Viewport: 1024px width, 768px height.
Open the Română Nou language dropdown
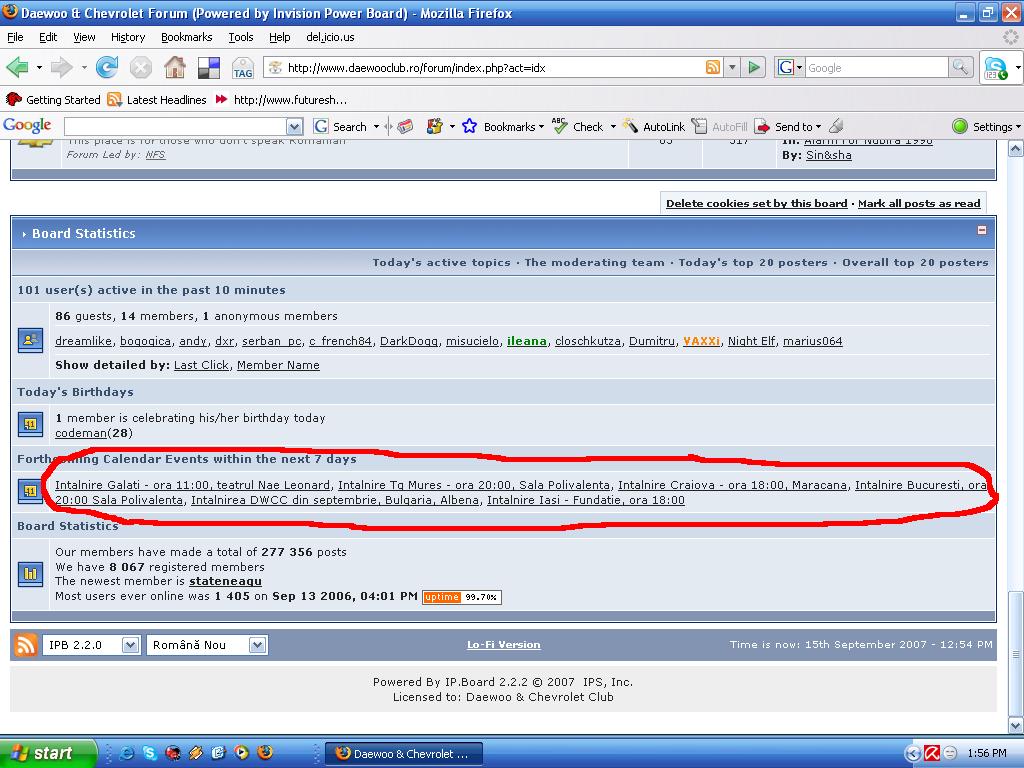click(257, 645)
